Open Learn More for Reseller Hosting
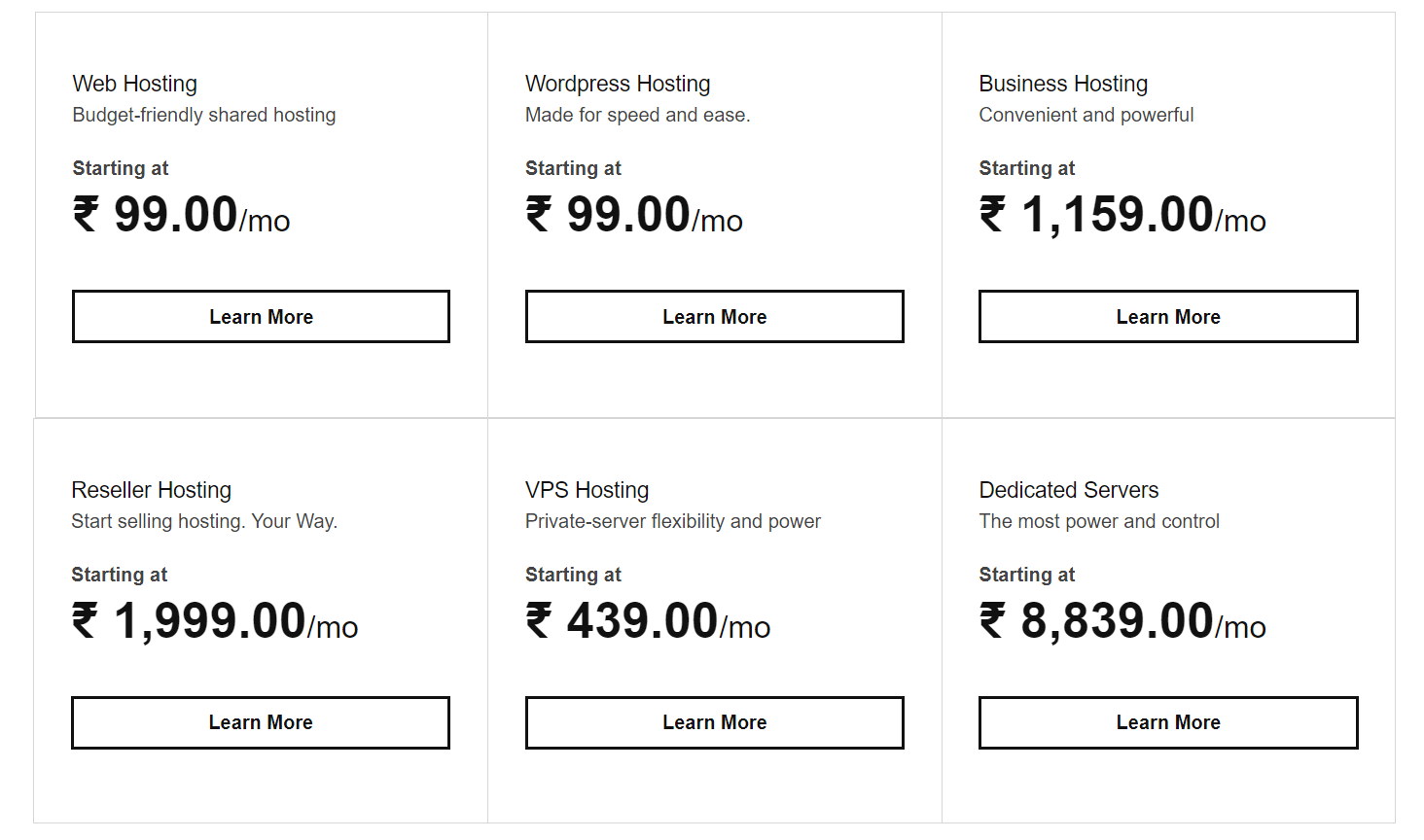1424x840 pixels. (x=261, y=722)
